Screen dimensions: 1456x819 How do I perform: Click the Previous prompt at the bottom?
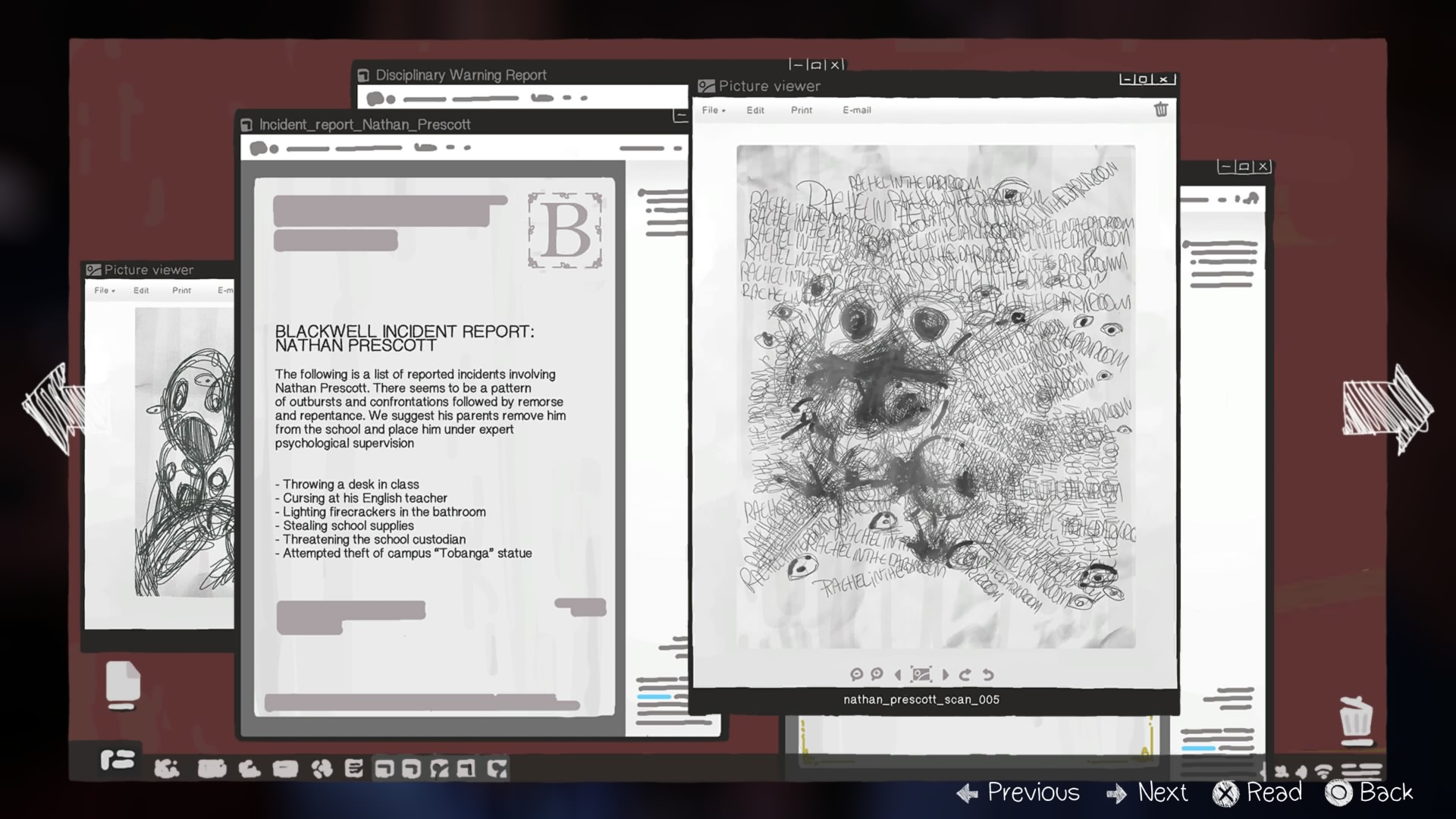1018,792
